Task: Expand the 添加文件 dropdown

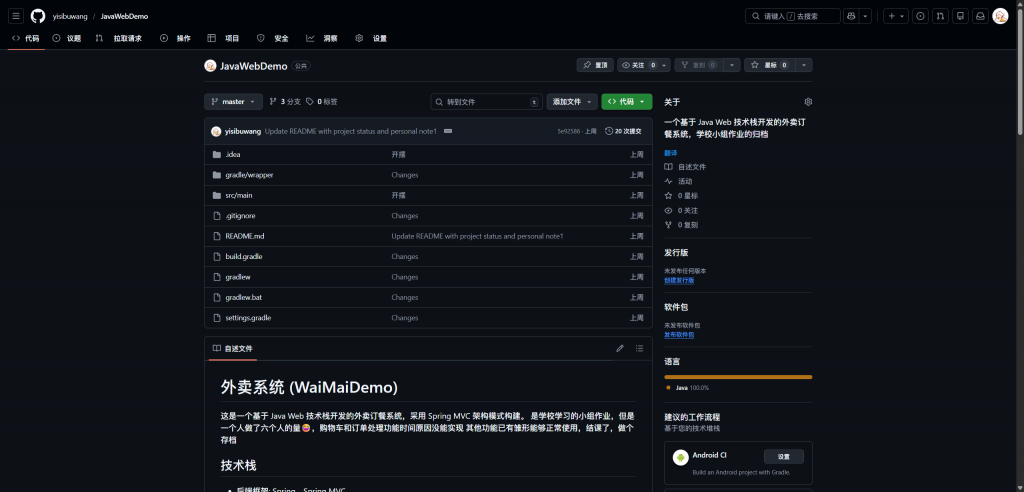Action: [x=572, y=102]
